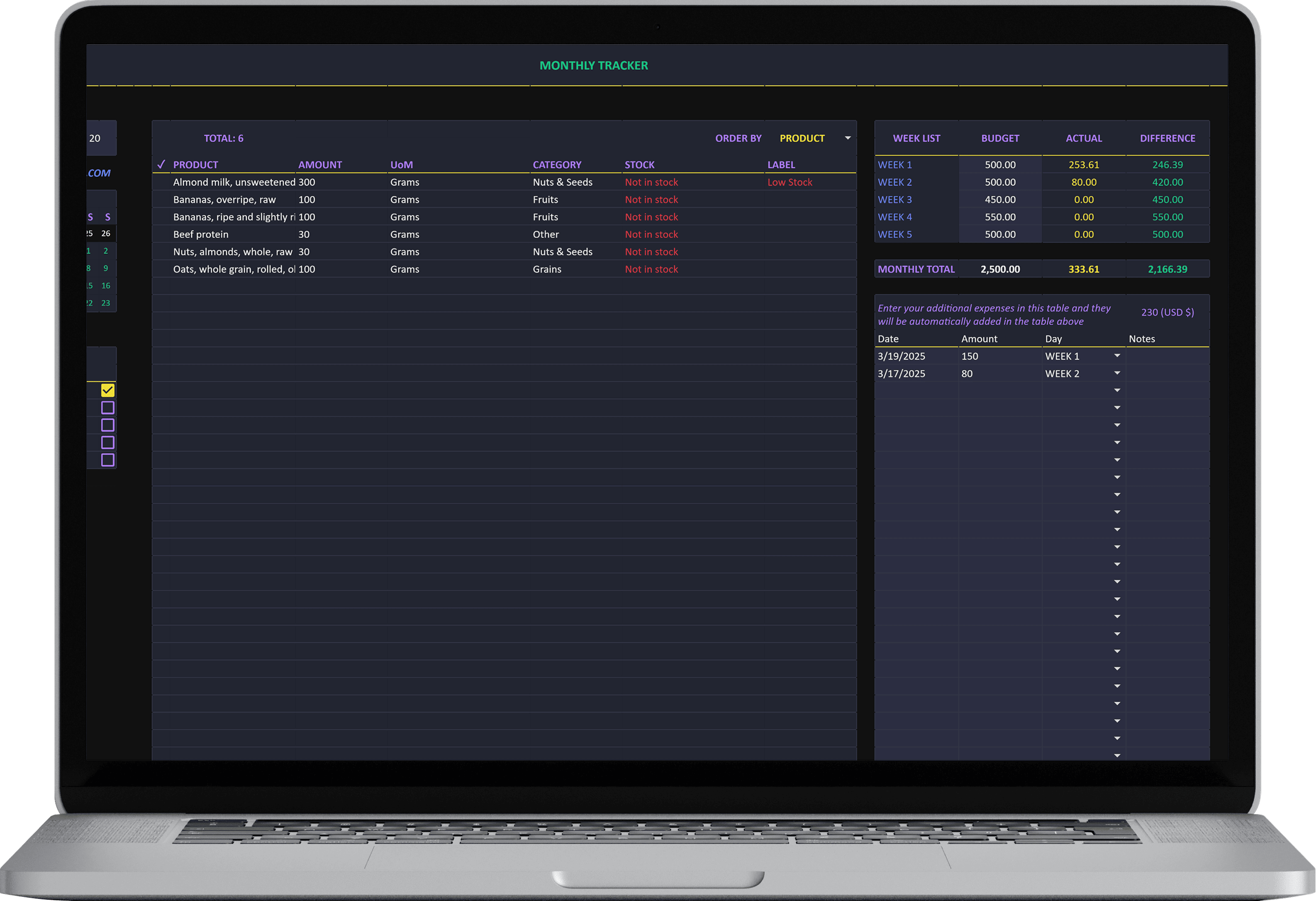Viewport: 1316px width, 901px height.
Task: Click the Amount cell containing 150
Action: pyautogui.click(x=970, y=356)
